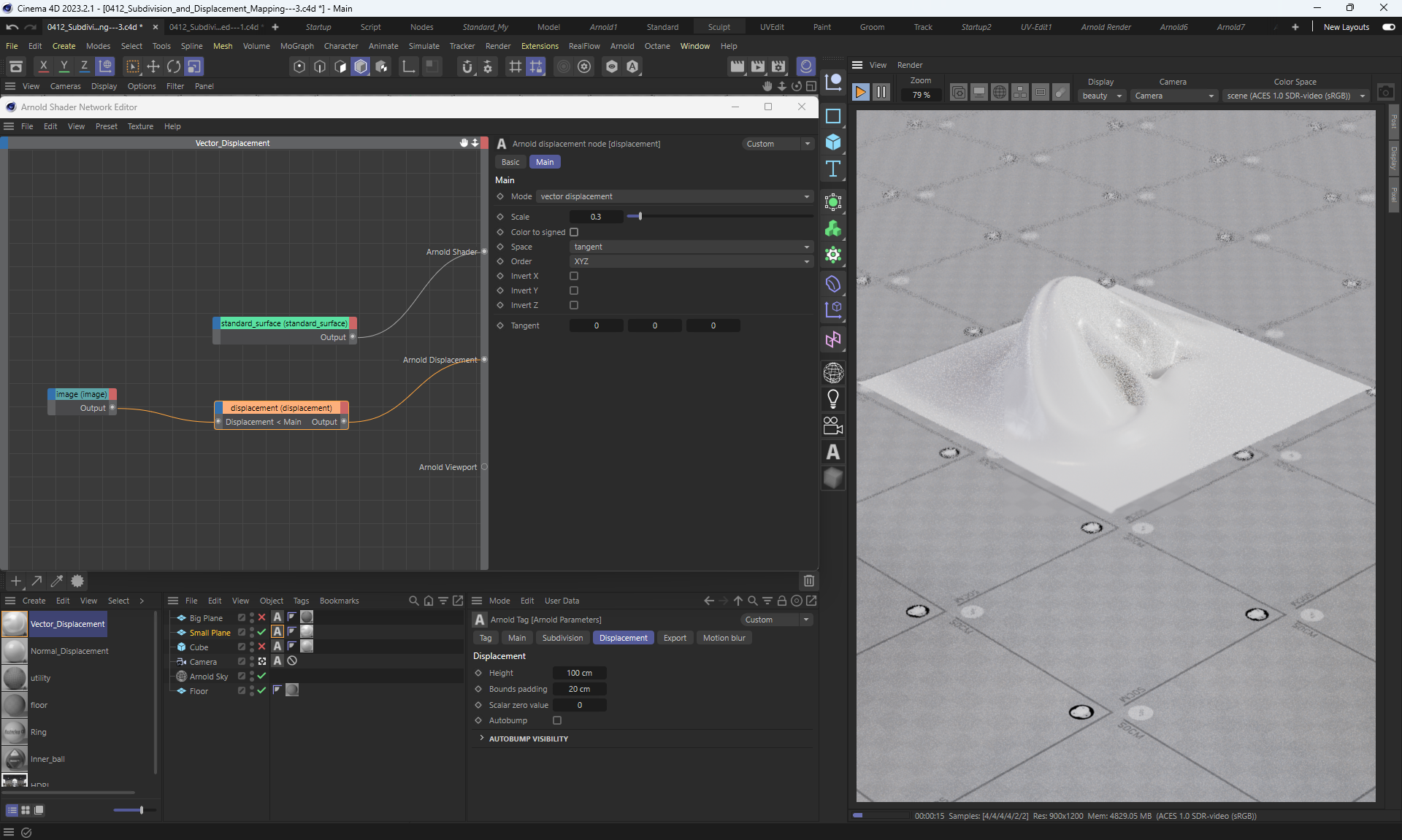
Task: Enable the Autobump checkbox
Action: [557, 720]
